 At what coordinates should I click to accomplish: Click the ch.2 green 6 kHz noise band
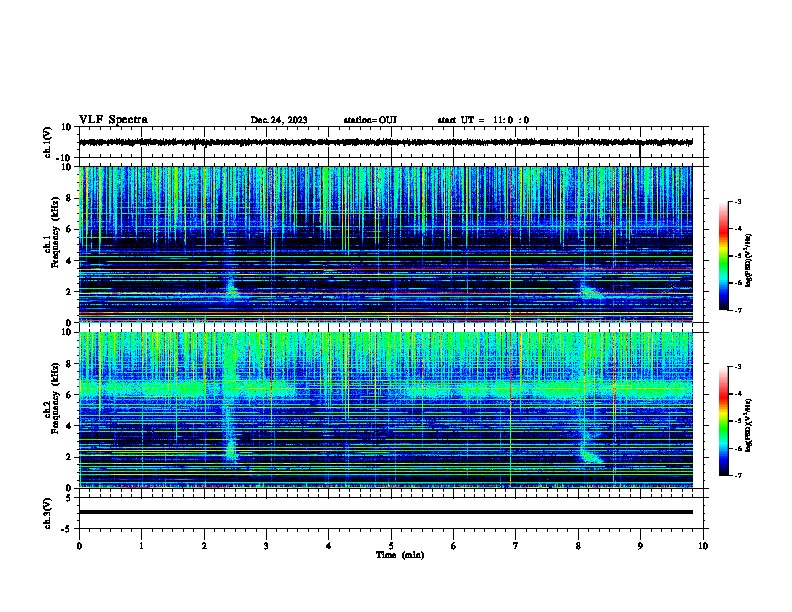[x=385, y=390]
